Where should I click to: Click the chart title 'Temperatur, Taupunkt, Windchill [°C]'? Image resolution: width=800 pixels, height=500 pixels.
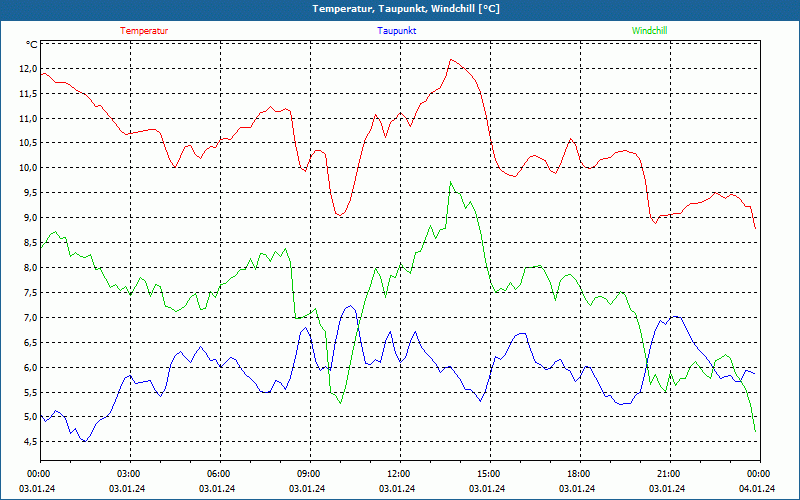pos(406,9)
